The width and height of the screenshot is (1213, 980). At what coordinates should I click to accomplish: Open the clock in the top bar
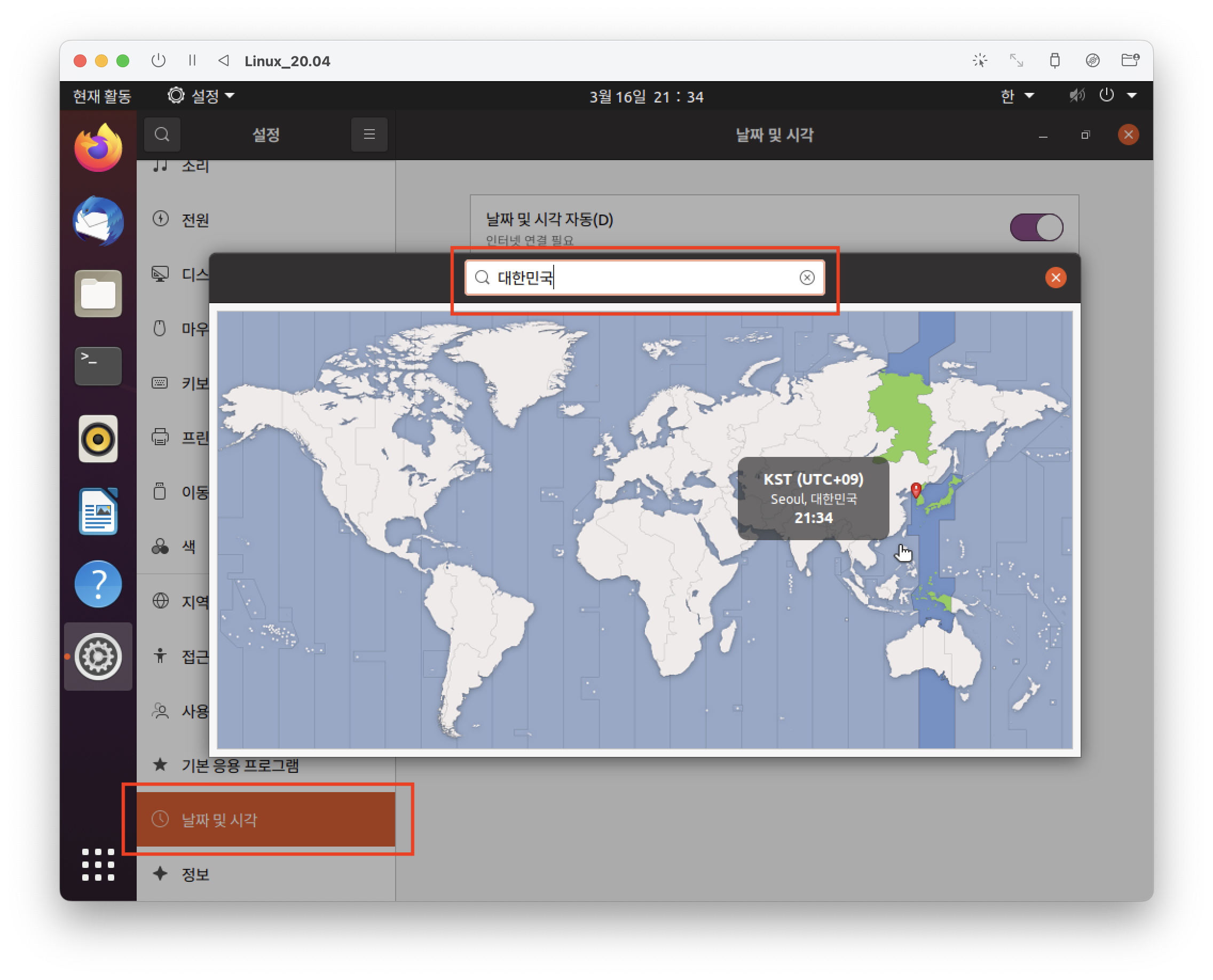(646, 97)
